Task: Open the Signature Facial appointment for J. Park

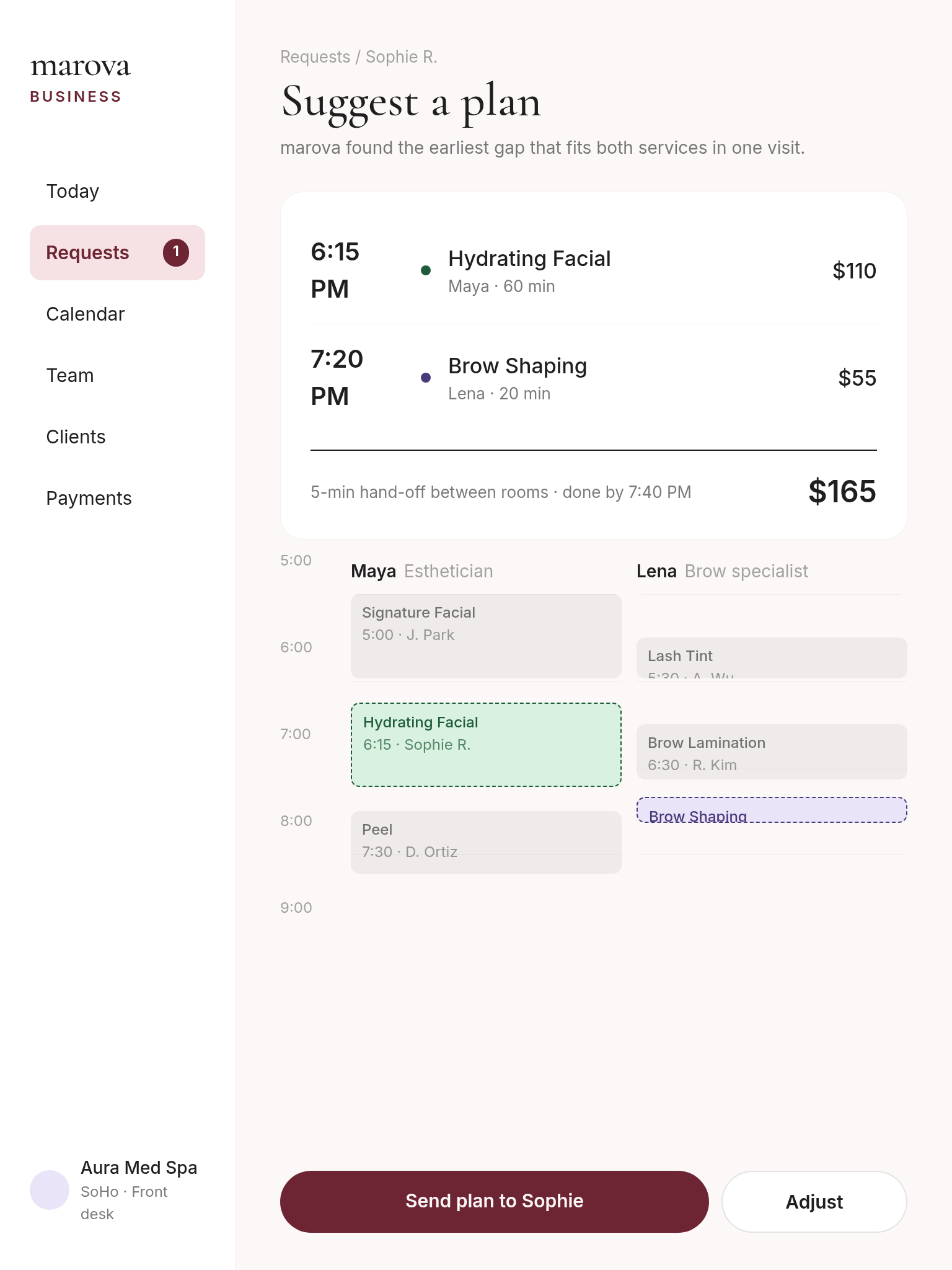Action: [x=486, y=636]
